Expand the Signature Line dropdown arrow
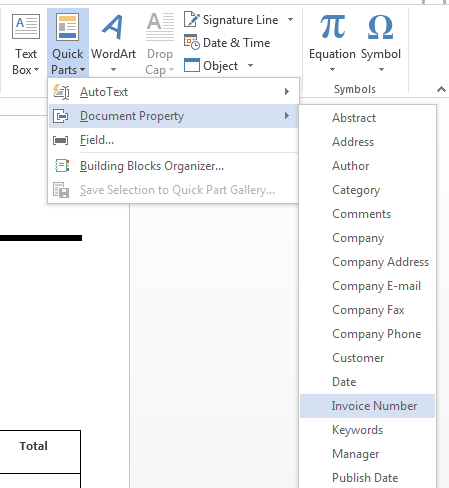This screenshot has width=449, height=488. tap(290, 19)
